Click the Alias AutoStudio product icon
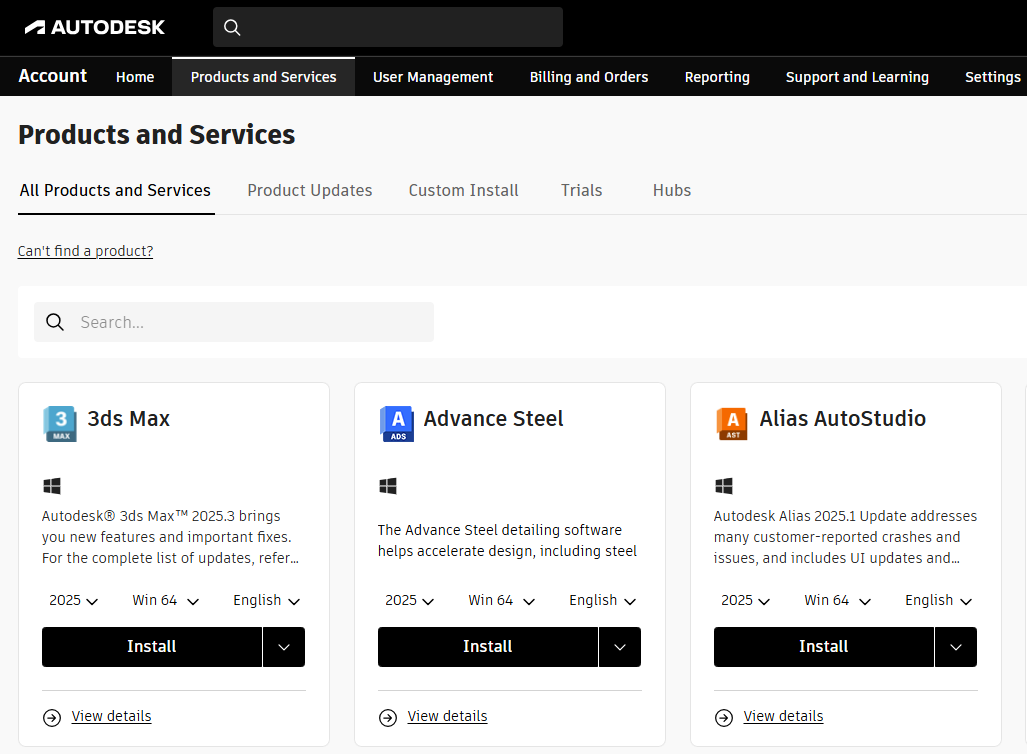This screenshot has width=1027, height=754. (x=732, y=423)
